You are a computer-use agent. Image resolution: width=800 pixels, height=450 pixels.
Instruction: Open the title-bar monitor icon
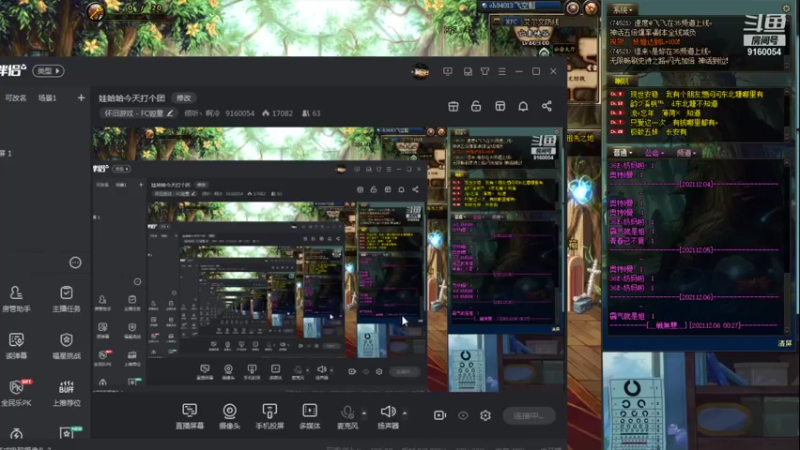[x=447, y=71]
